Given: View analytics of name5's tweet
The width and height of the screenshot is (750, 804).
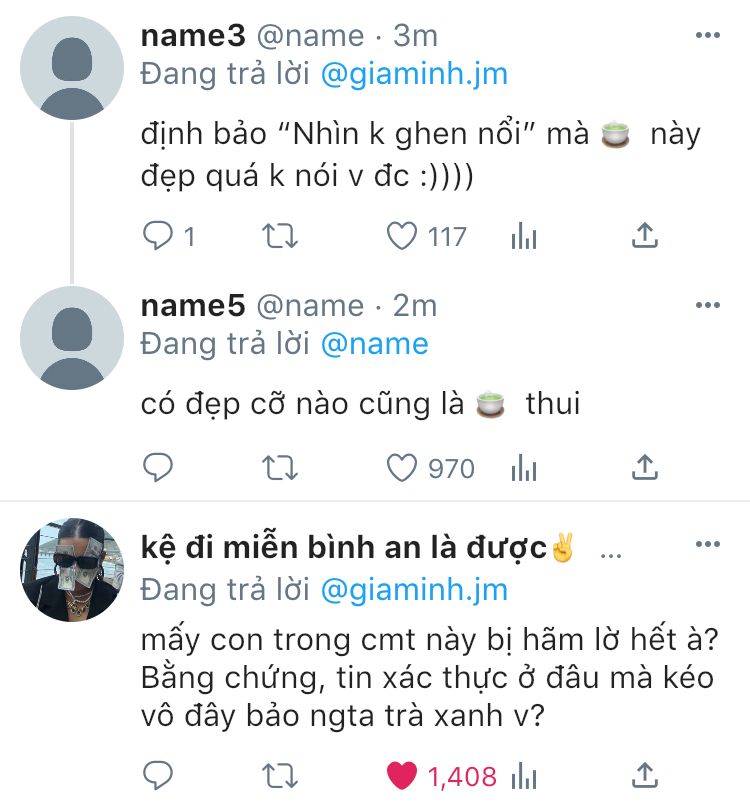Looking at the screenshot, I should click(523, 468).
